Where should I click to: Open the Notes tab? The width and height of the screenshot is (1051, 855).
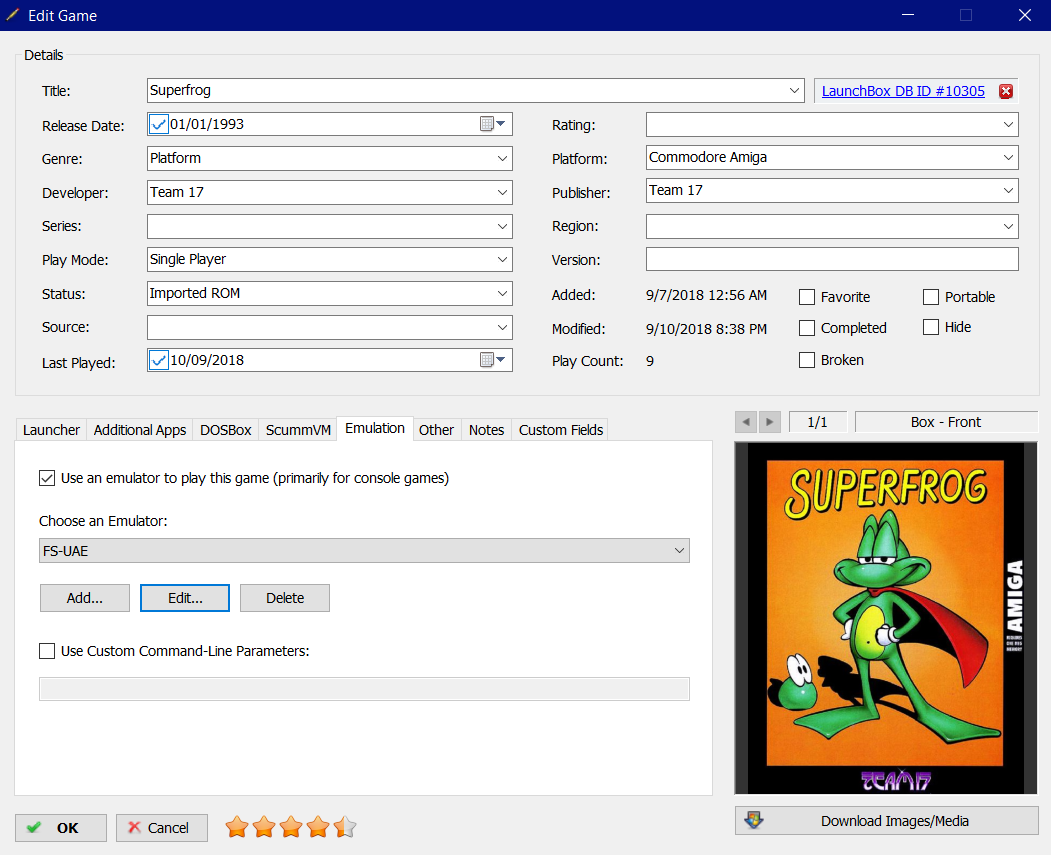[x=487, y=430]
